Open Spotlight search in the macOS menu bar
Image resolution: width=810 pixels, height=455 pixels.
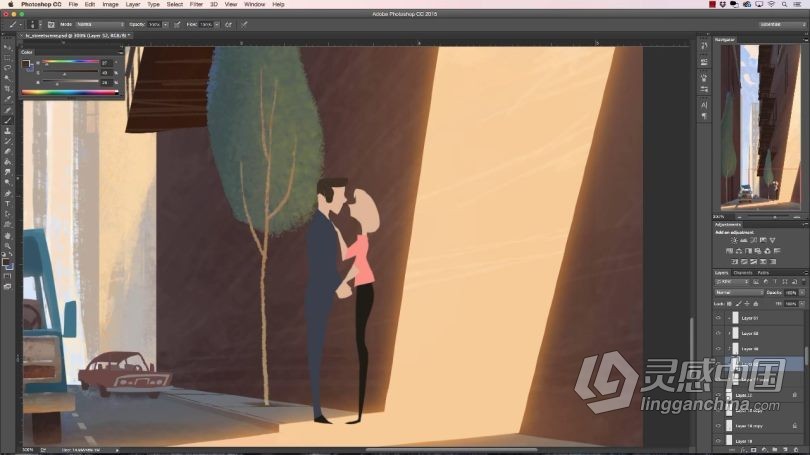click(x=784, y=4)
